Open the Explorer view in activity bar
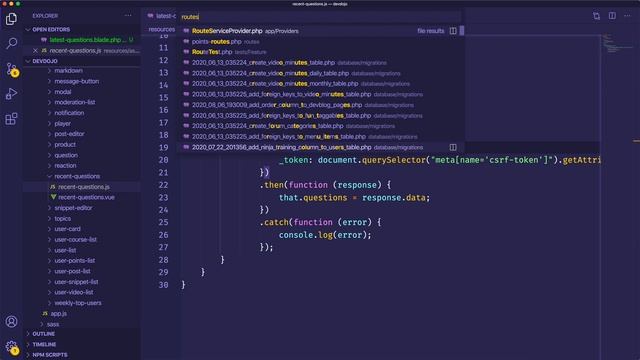Screen dimensions: 640x360 11,19
